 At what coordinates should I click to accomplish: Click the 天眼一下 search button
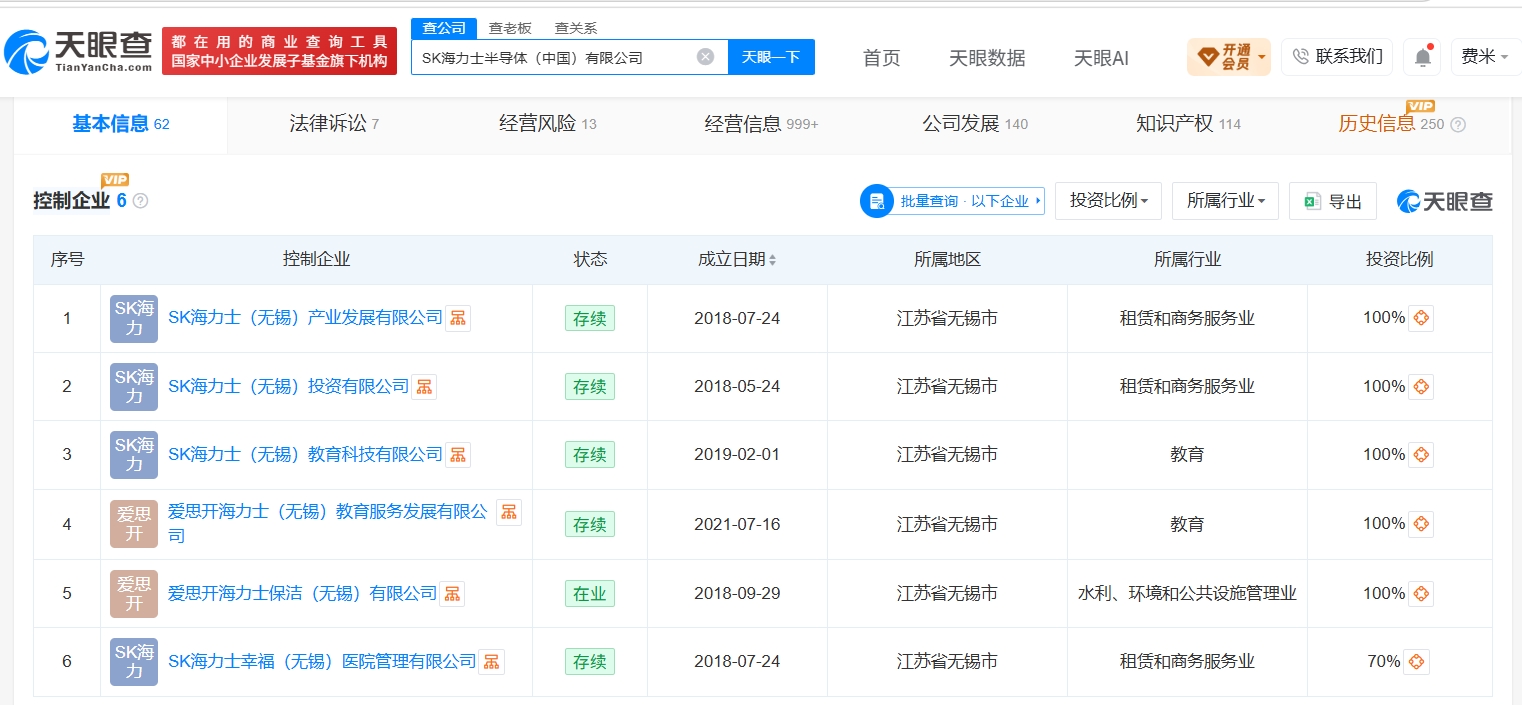tap(771, 57)
